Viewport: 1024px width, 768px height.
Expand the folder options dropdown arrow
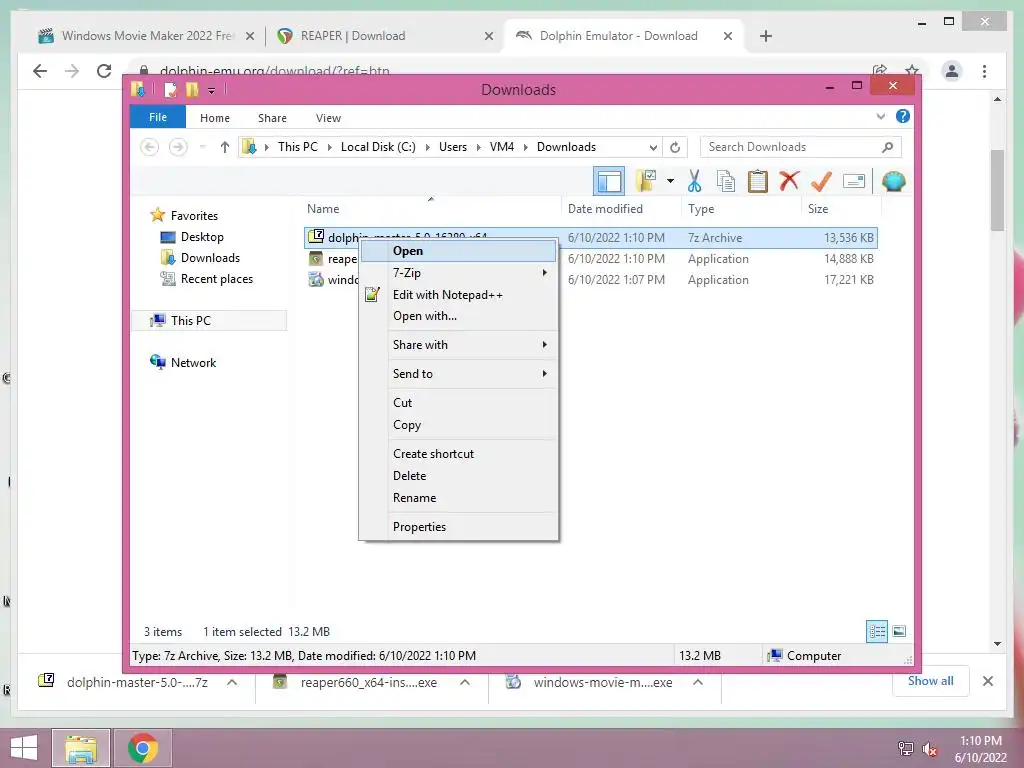point(670,181)
